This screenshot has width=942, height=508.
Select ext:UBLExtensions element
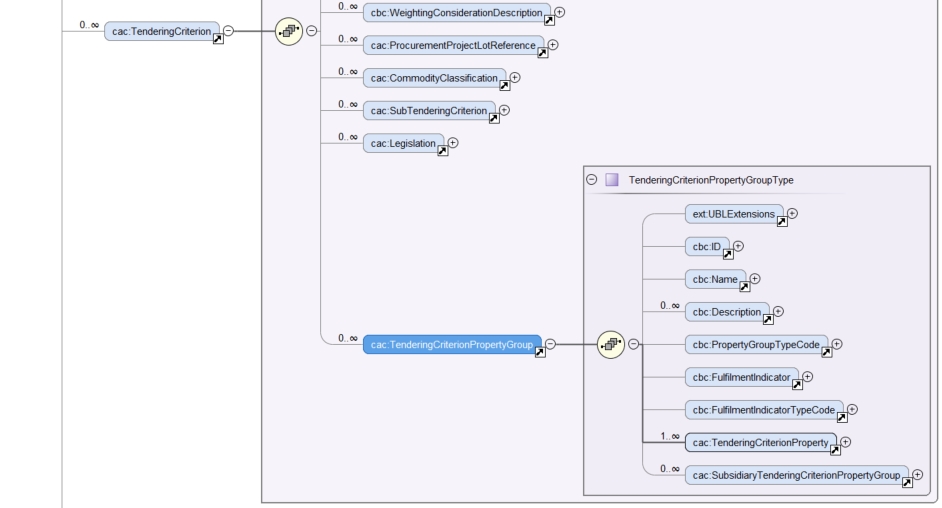coord(734,214)
